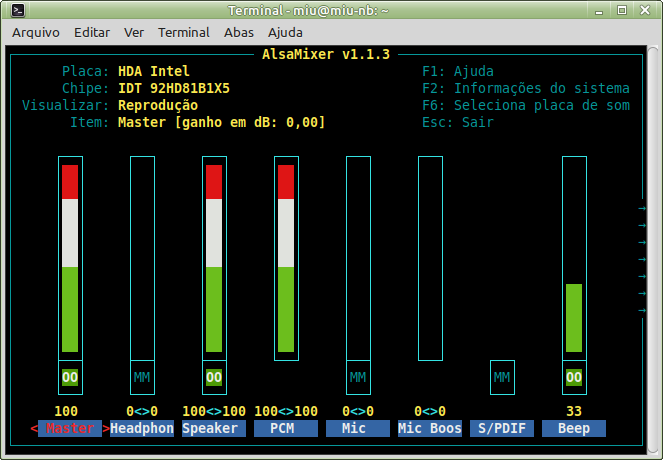Click the Mic Boost volume bar
This screenshot has height=460, width=663.
pos(430,258)
